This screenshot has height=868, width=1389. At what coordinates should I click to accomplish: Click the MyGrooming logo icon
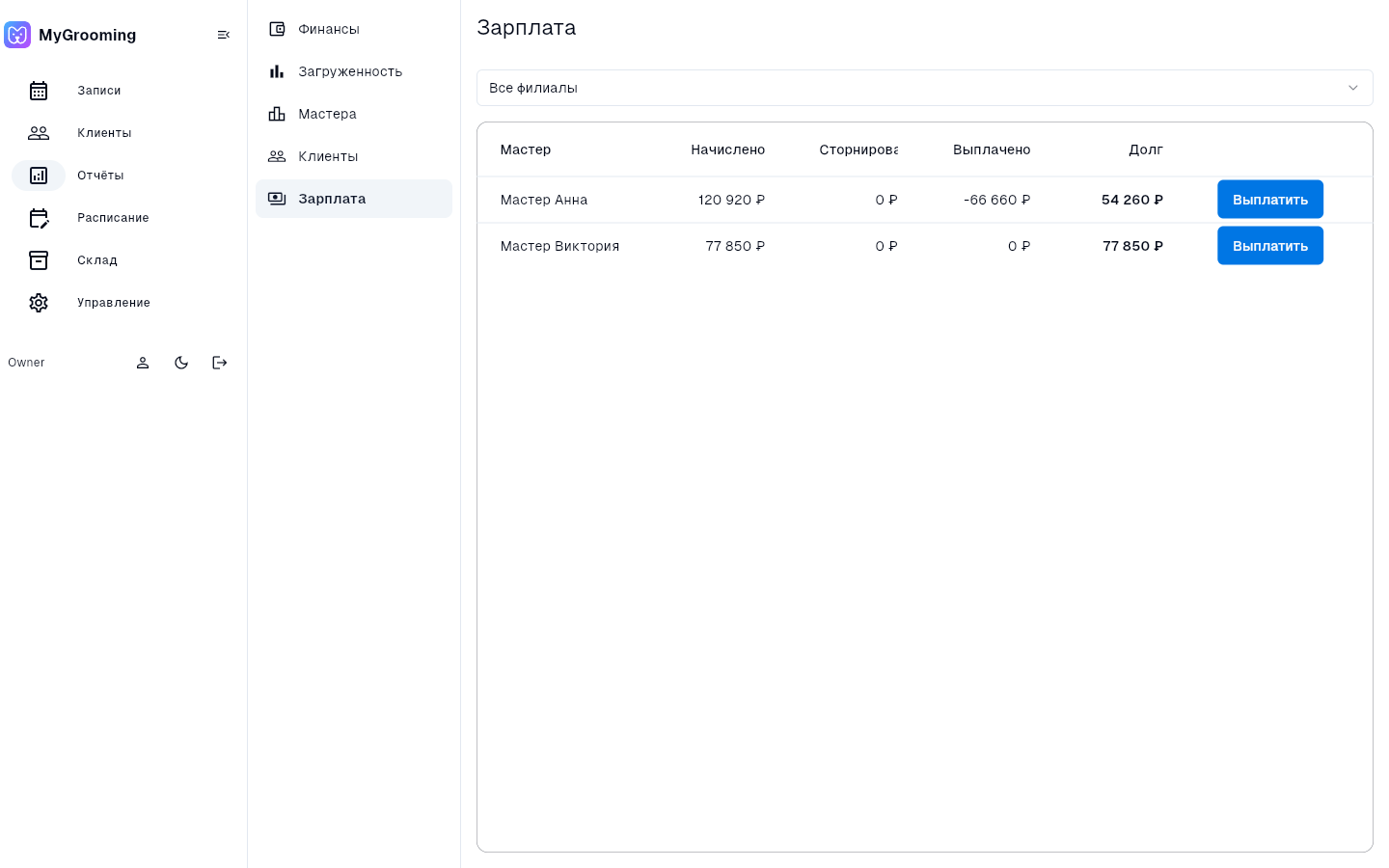(17, 35)
